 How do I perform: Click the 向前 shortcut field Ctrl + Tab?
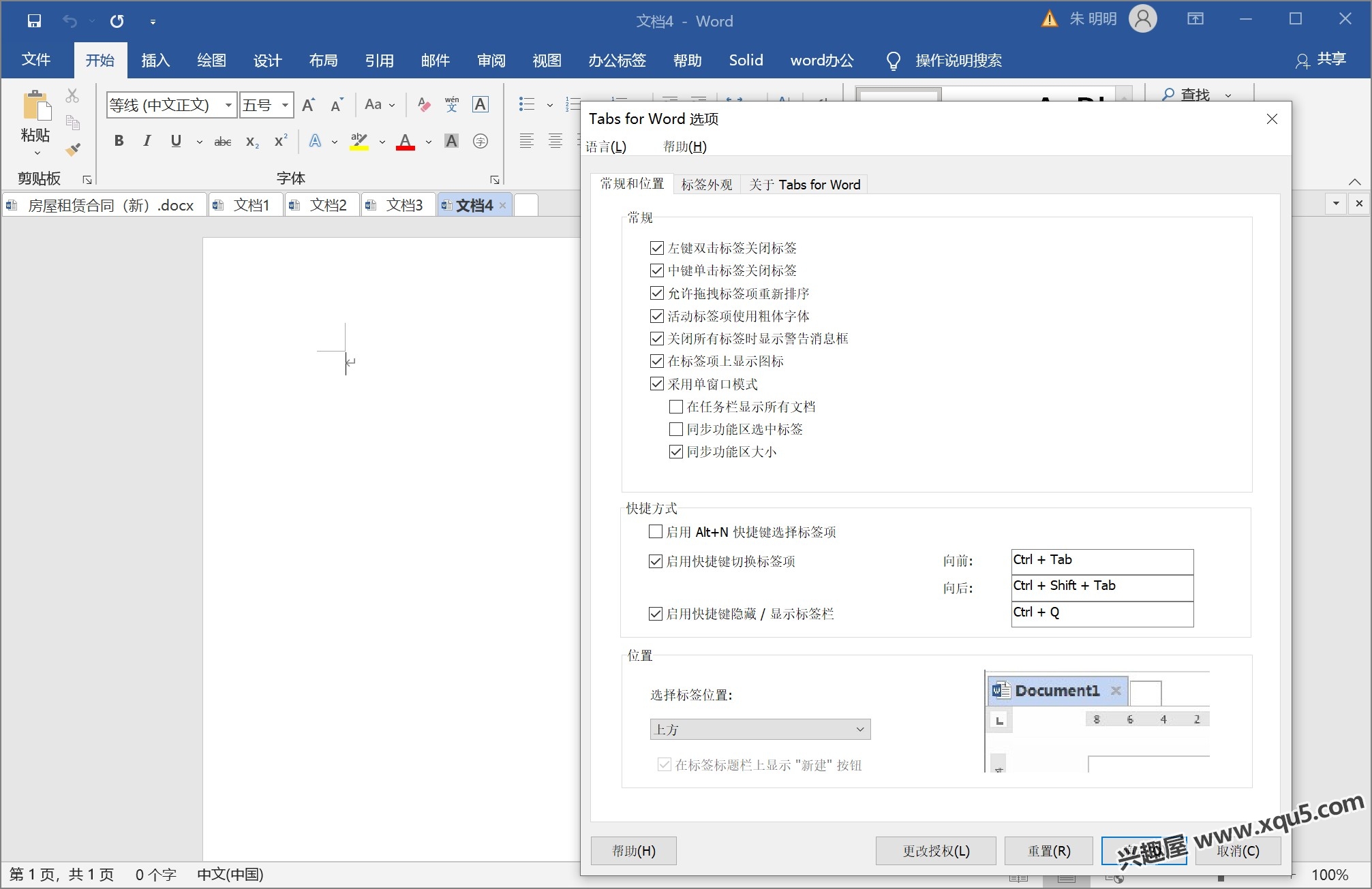(1102, 561)
